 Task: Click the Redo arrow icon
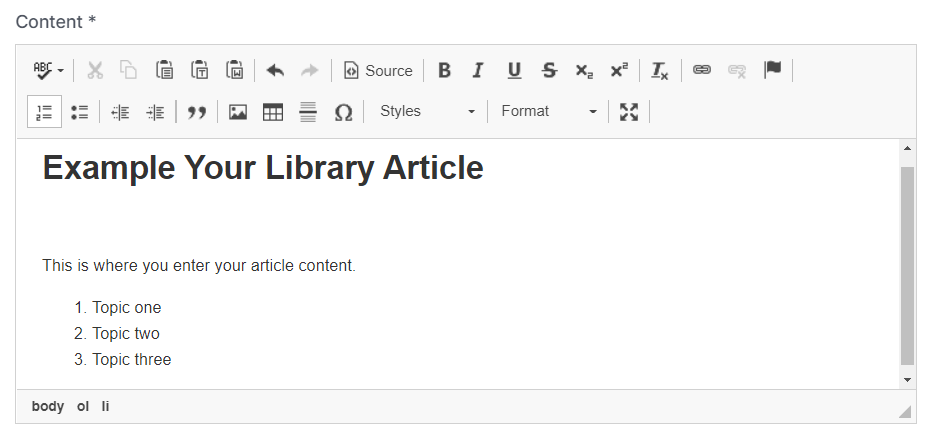(x=309, y=71)
